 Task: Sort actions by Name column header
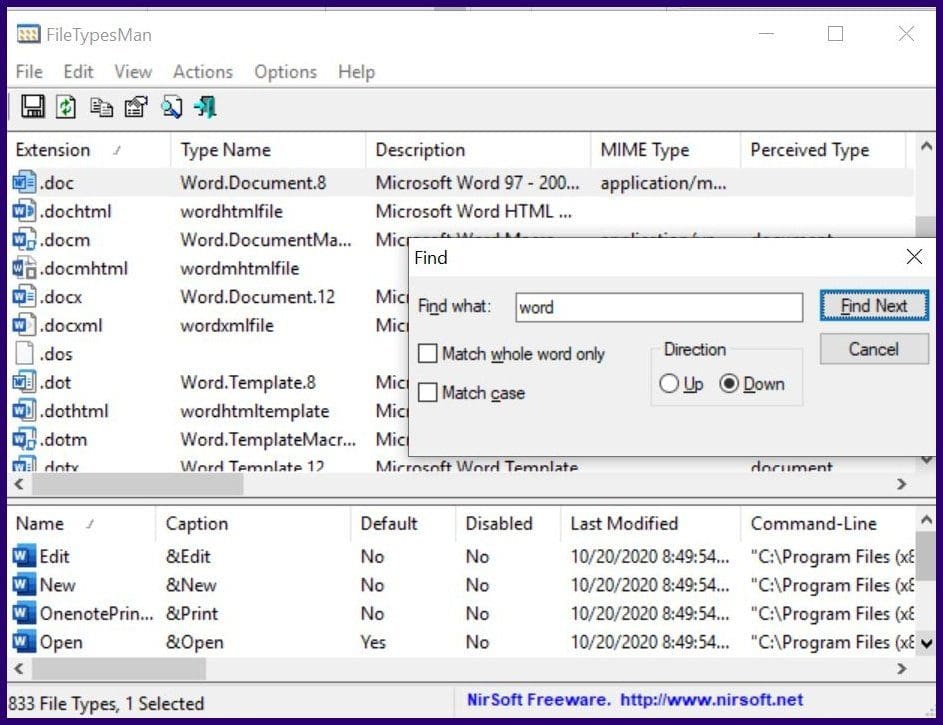81,524
